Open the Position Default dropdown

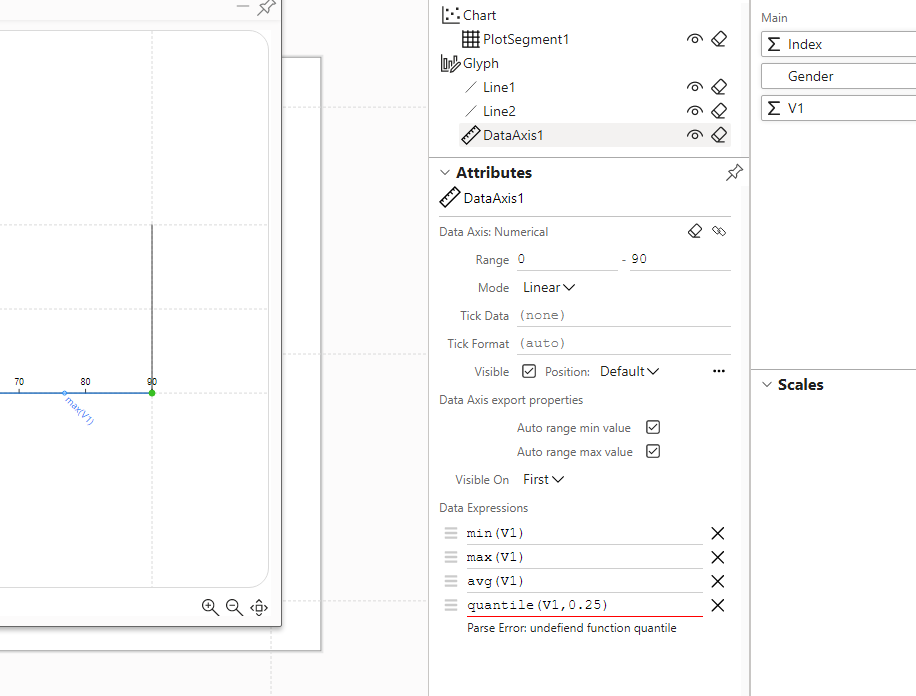click(x=629, y=371)
